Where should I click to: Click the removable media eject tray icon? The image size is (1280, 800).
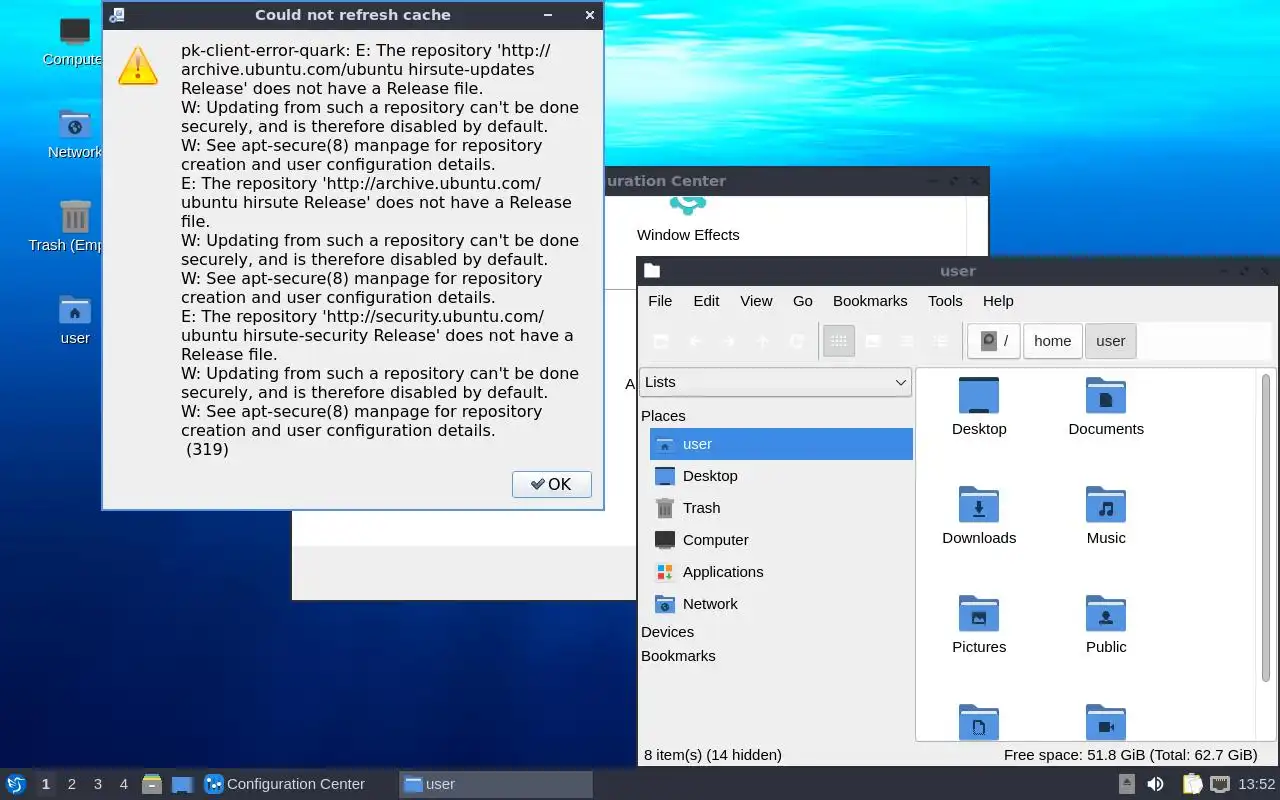point(1127,784)
